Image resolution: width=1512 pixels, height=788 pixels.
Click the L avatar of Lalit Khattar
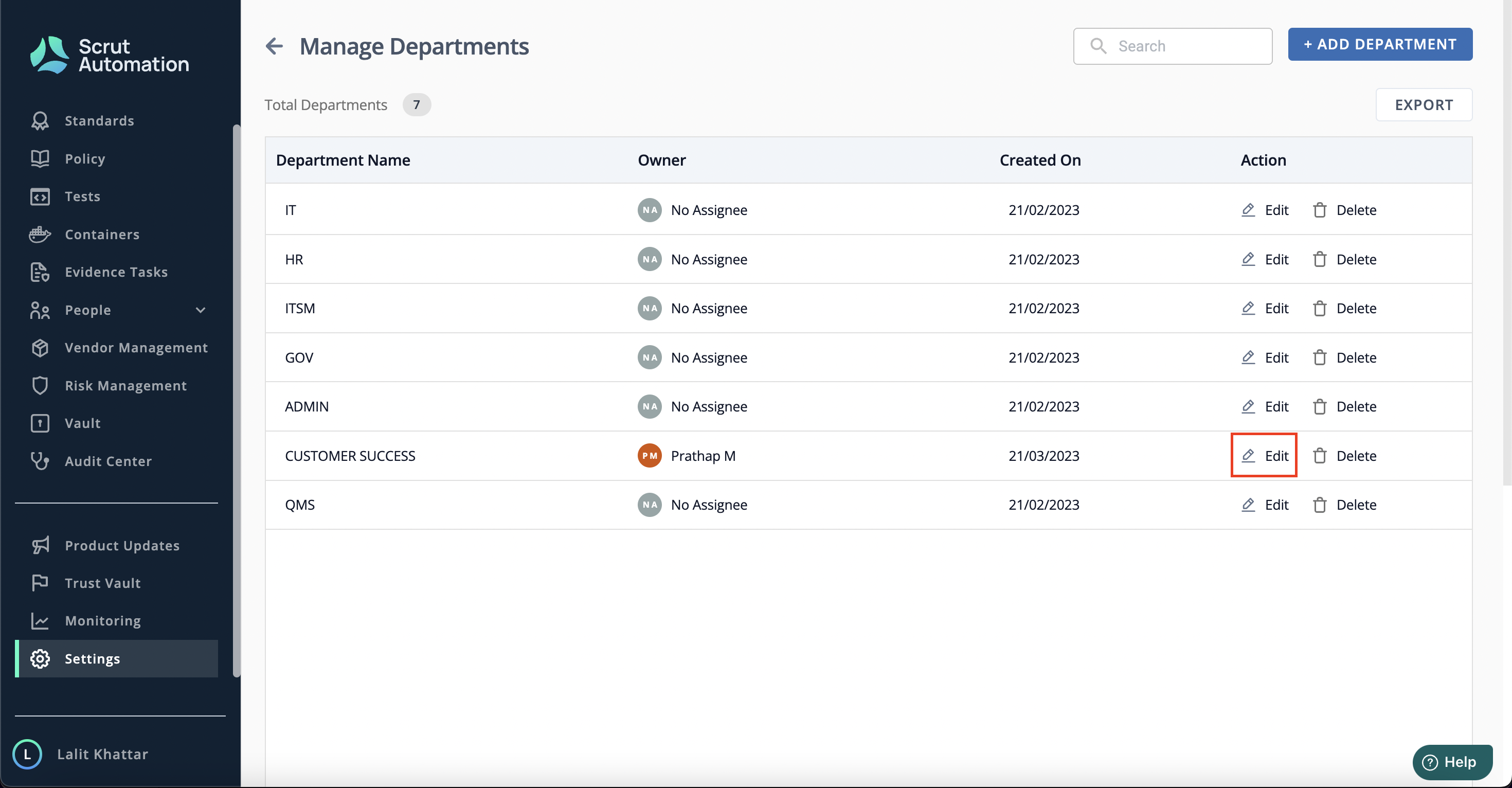point(27,754)
